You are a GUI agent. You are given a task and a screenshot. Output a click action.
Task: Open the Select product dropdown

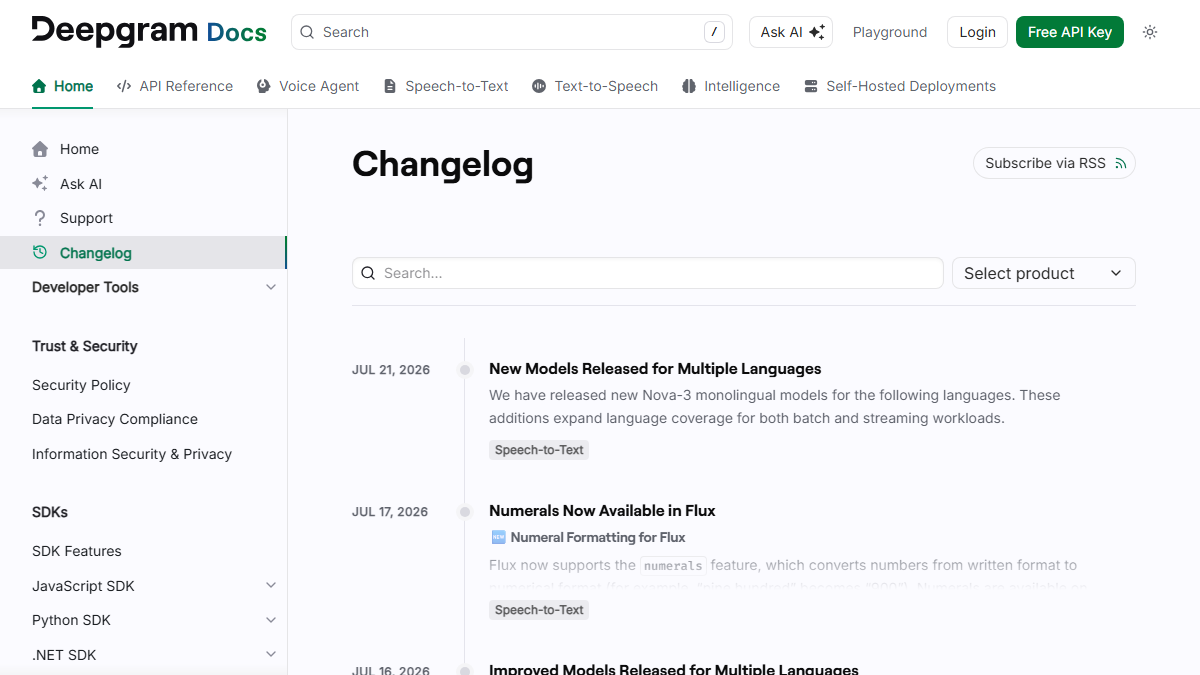coord(1044,273)
